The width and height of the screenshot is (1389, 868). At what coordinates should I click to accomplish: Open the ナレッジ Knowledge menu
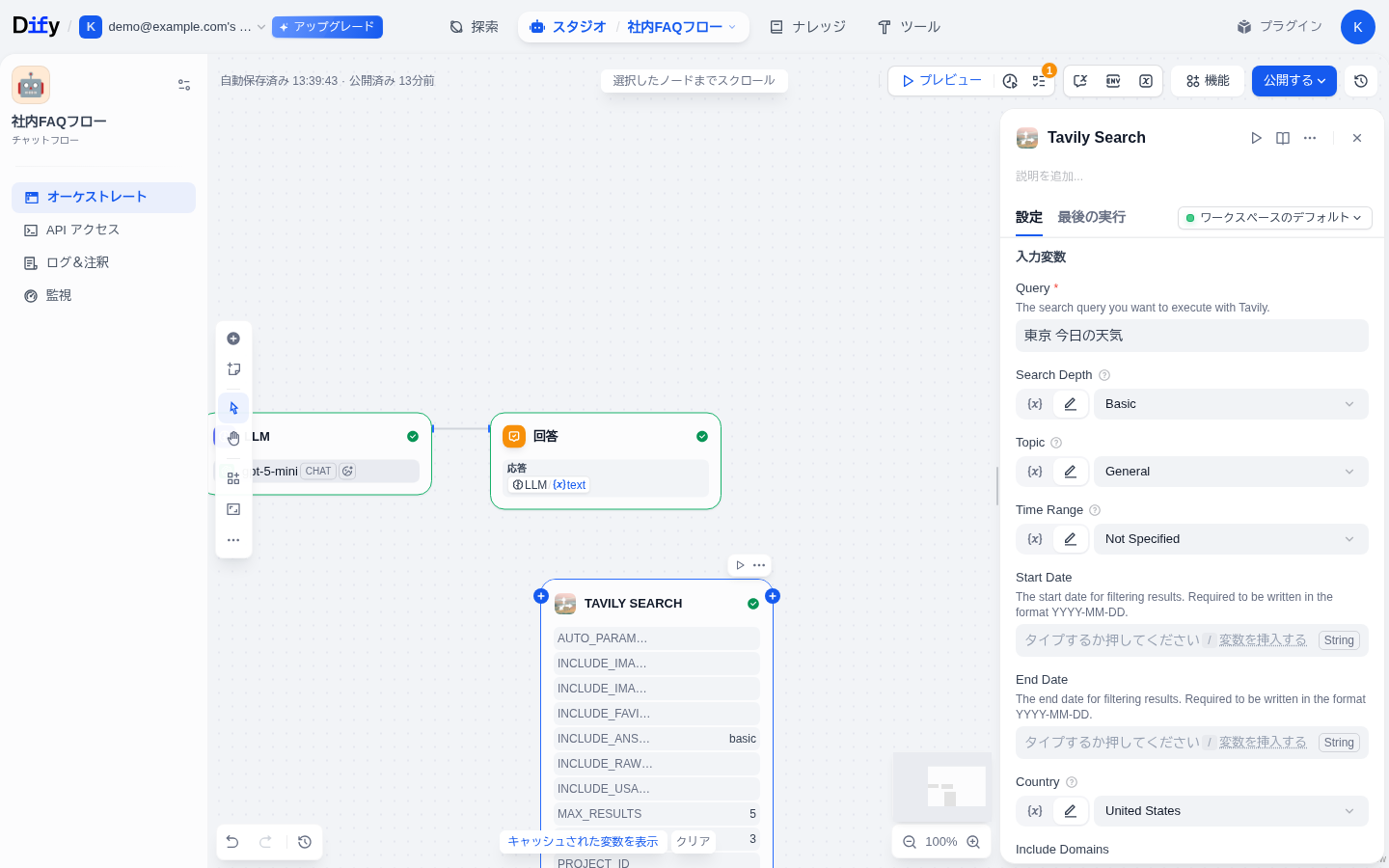(807, 27)
